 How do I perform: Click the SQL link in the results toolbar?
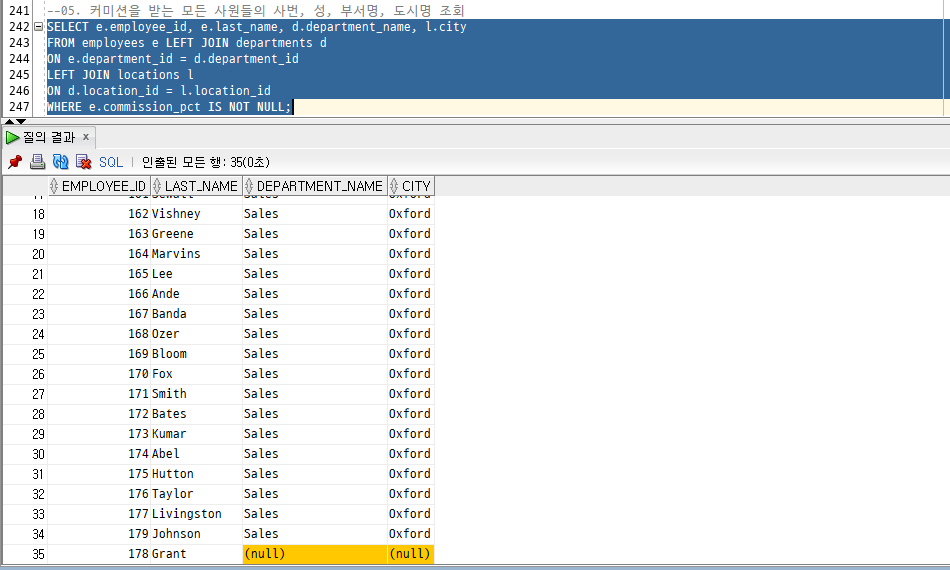[x=111, y=162]
